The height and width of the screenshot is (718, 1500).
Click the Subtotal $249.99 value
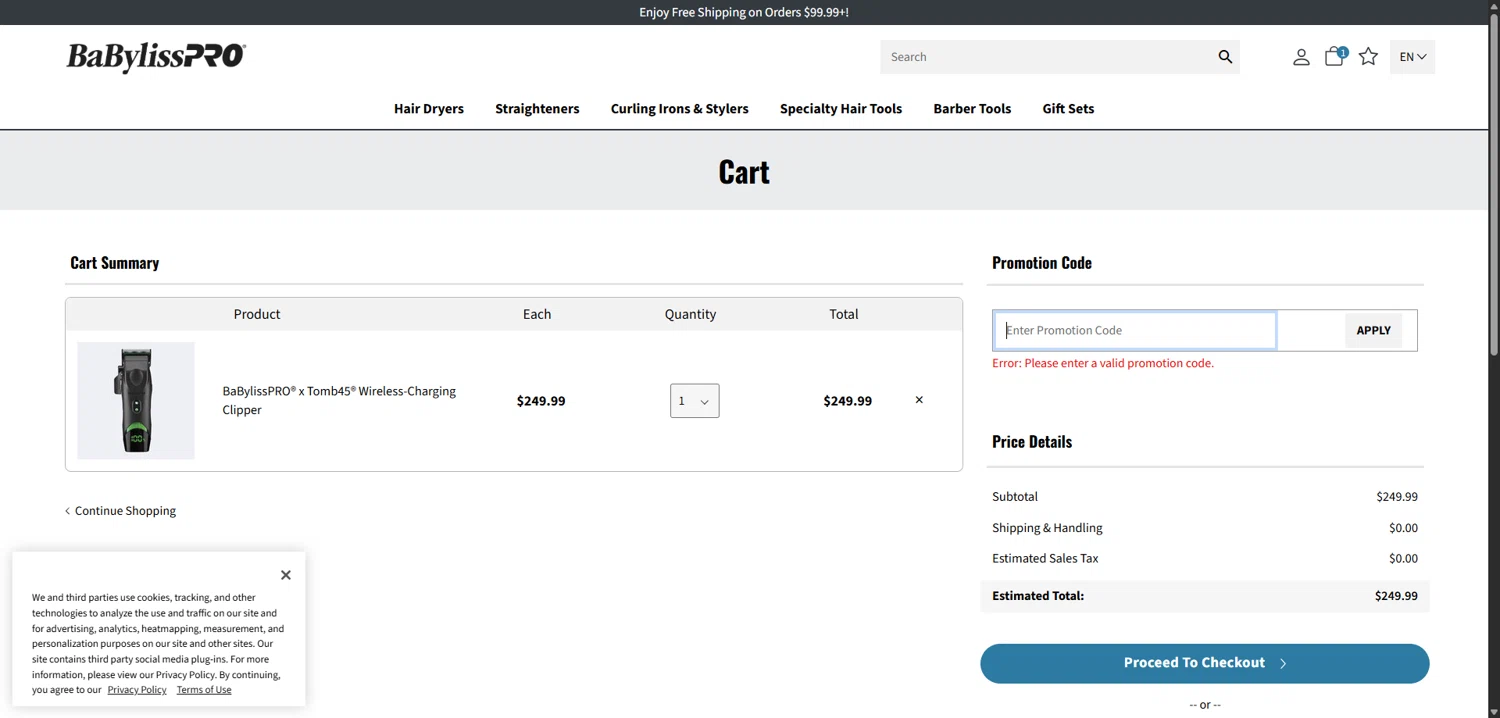(1397, 497)
